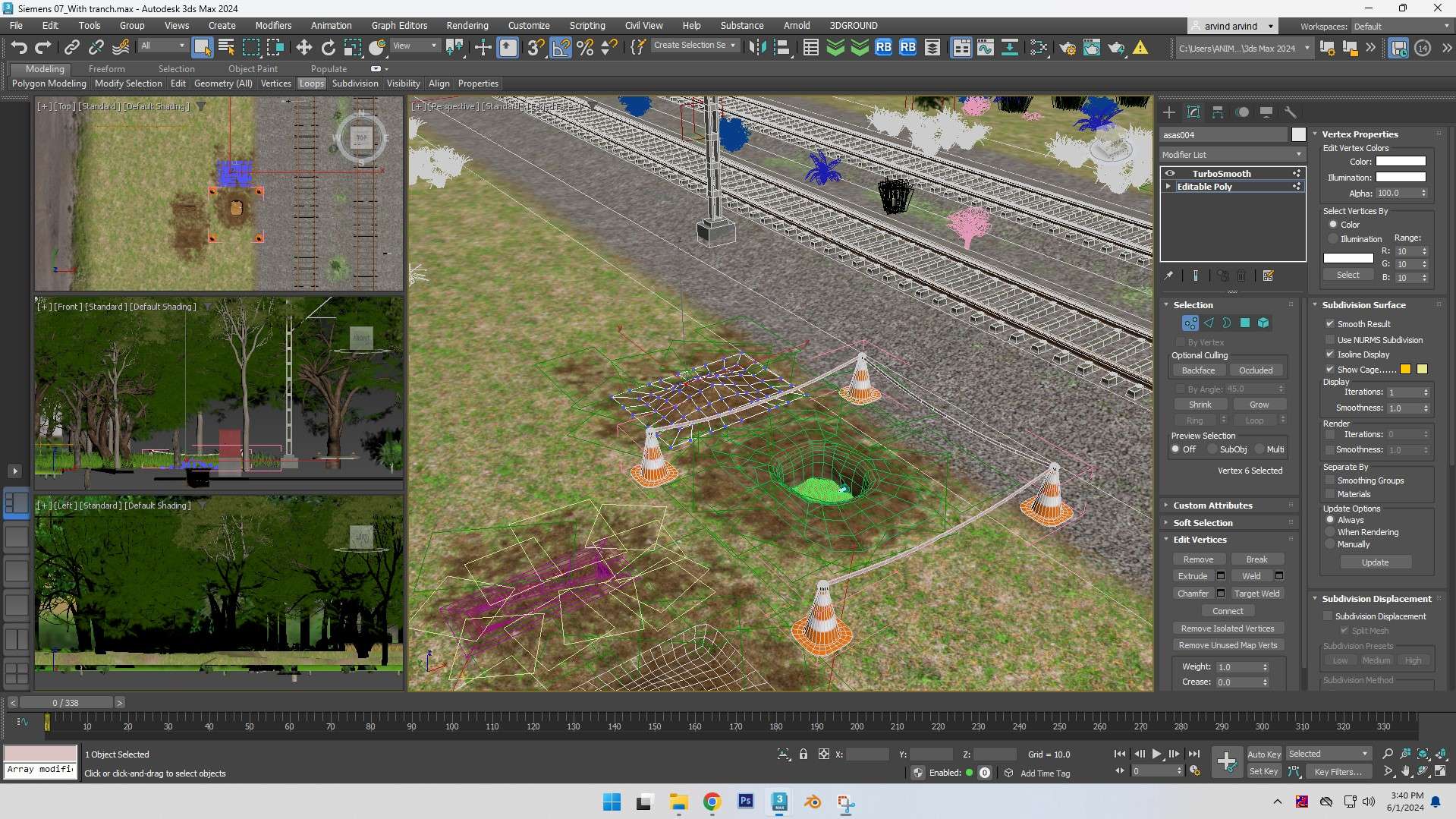Toggle the Use NURMS Subdivision checkbox

pos(1330,339)
